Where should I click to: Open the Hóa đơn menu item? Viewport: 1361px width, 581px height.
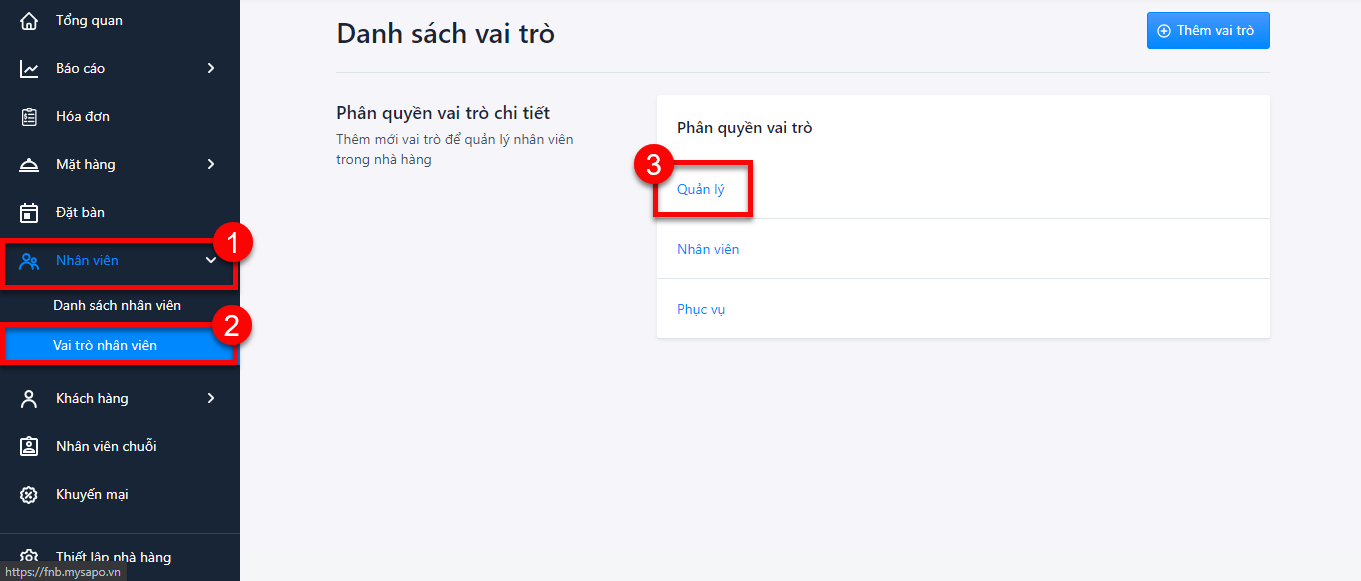coord(120,116)
